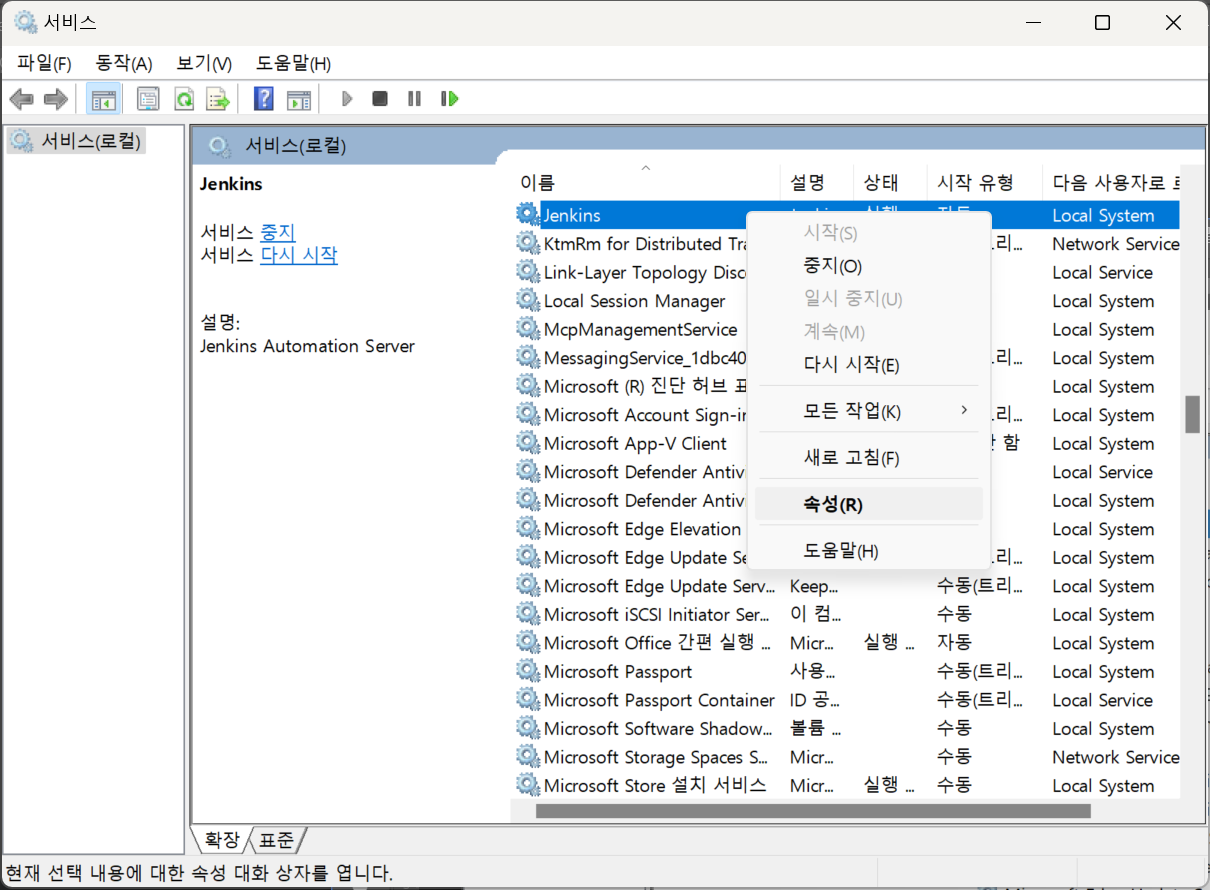Choose 속성(R) in the context menu

869,504
